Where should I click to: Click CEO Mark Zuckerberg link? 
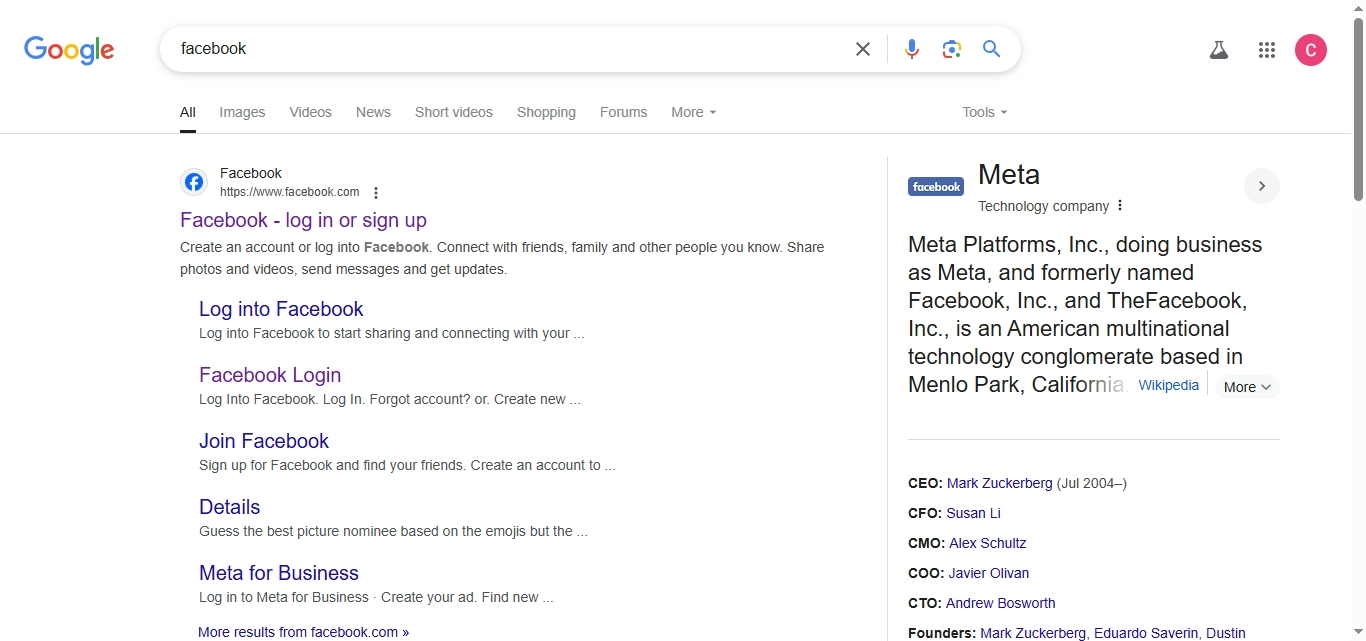point(1000,483)
